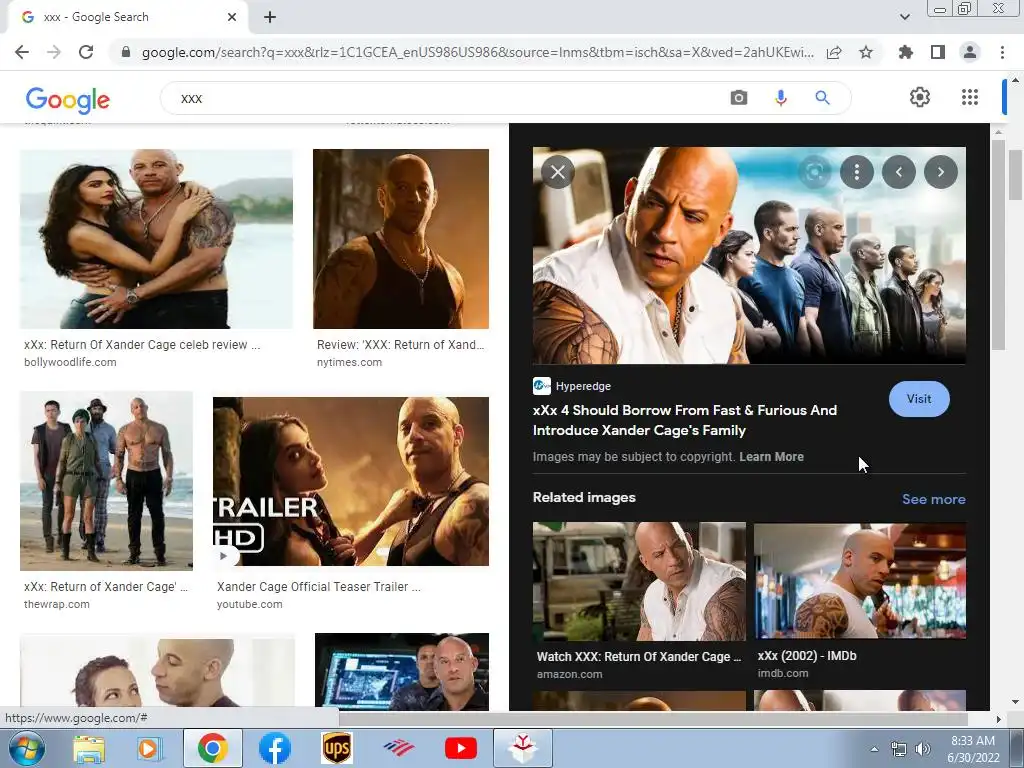This screenshot has width=1024, height=768.
Task: Open the Hyperedge source link
Action: (x=572, y=386)
